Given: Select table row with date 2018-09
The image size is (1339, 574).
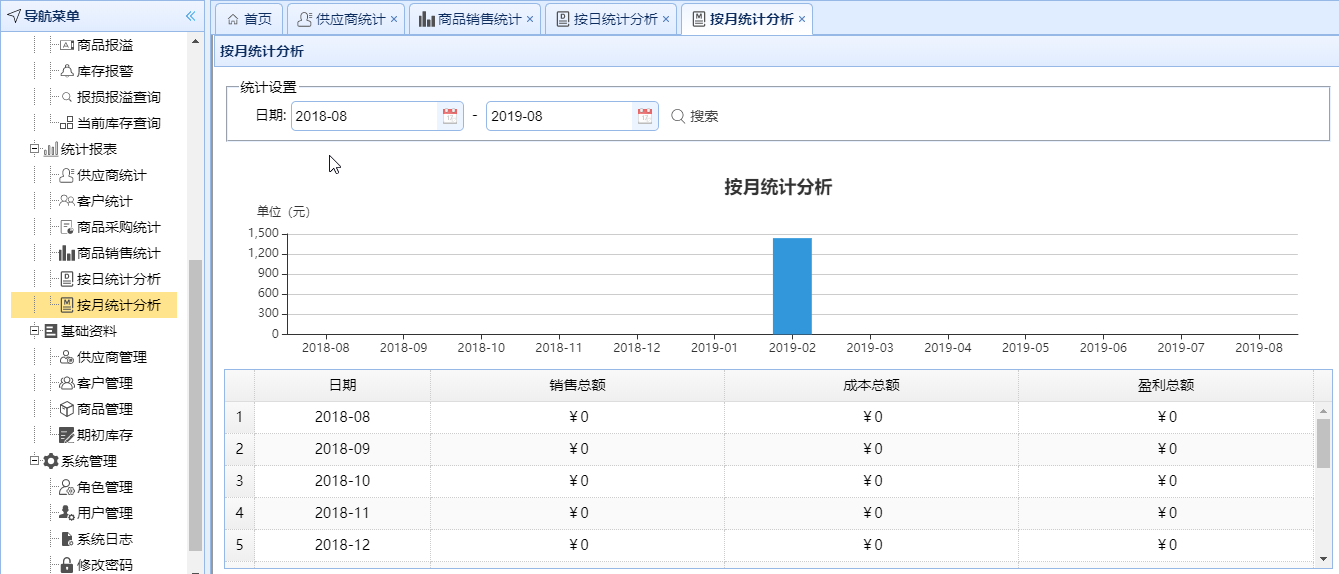Looking at the screenshot, I should pyautogui.click(x=769, y=449).
